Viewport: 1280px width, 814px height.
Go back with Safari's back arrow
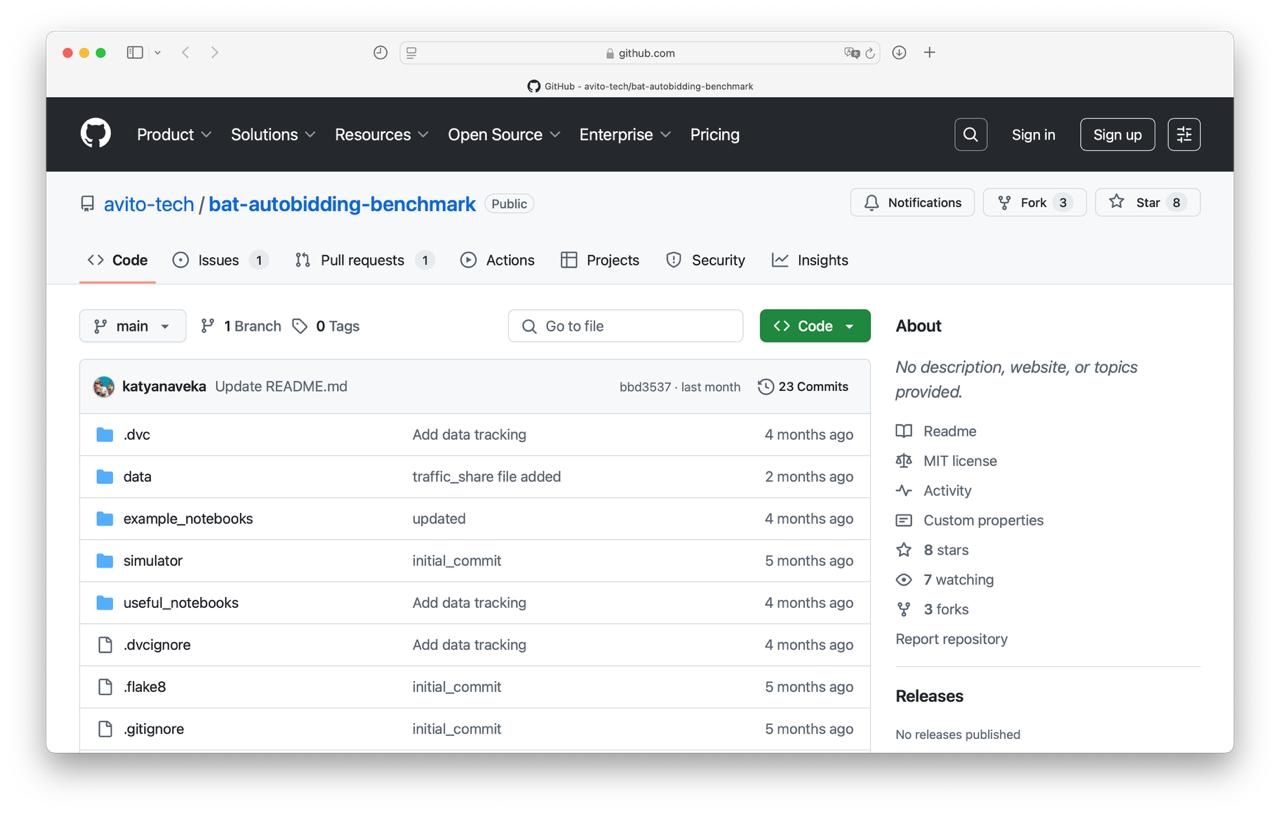[x=185, y=53]
